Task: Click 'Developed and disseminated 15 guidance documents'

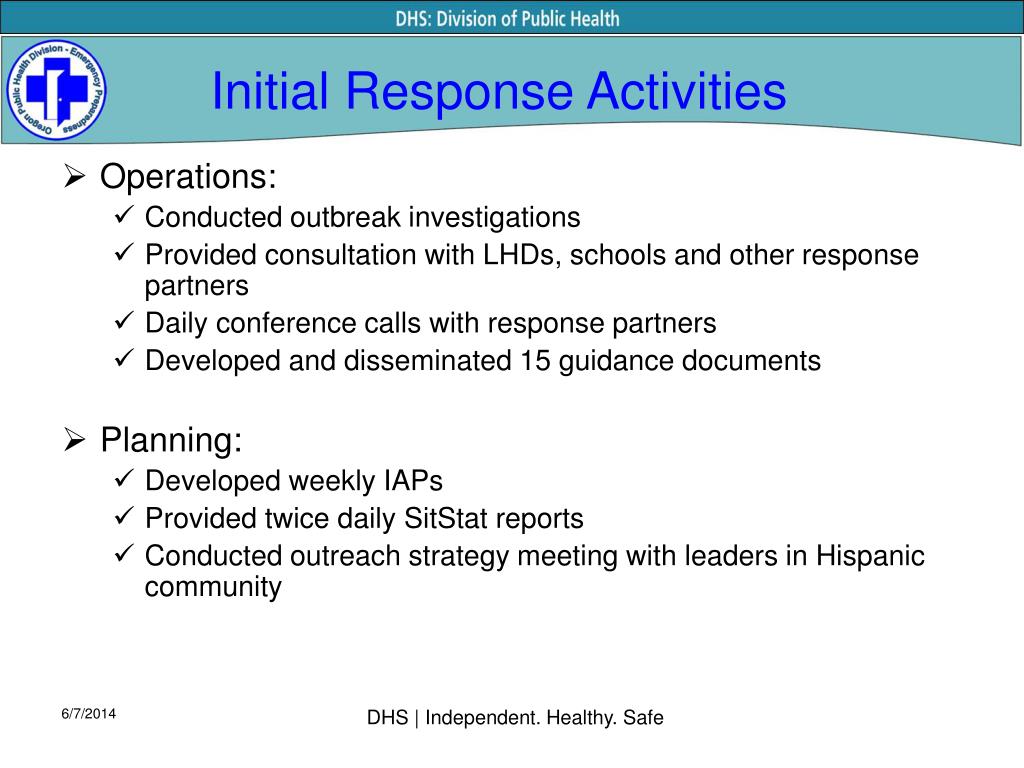Action: 483,360
